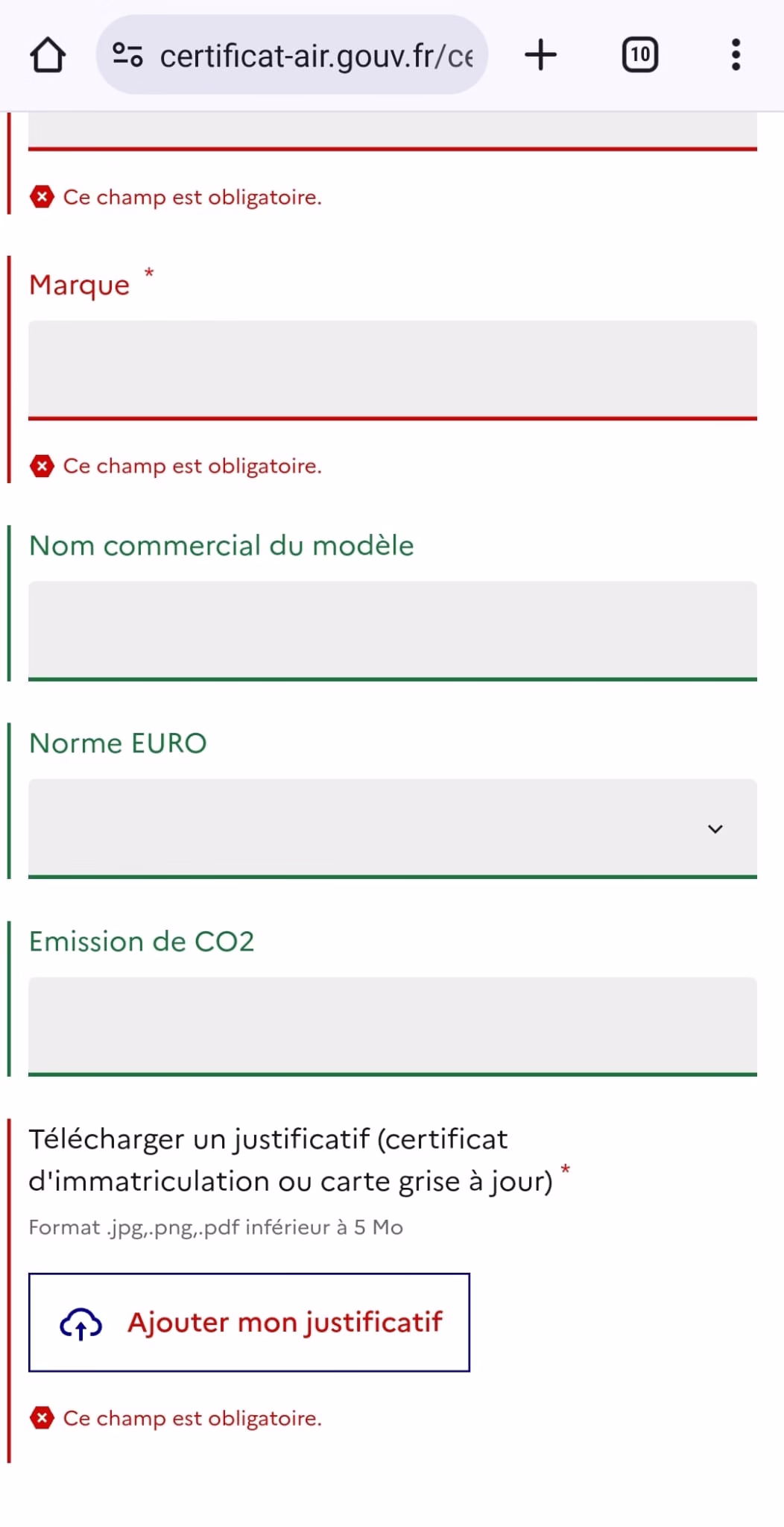784x1527 pixels.
Task: Click the Marque field label
Action: pos(80,285)
